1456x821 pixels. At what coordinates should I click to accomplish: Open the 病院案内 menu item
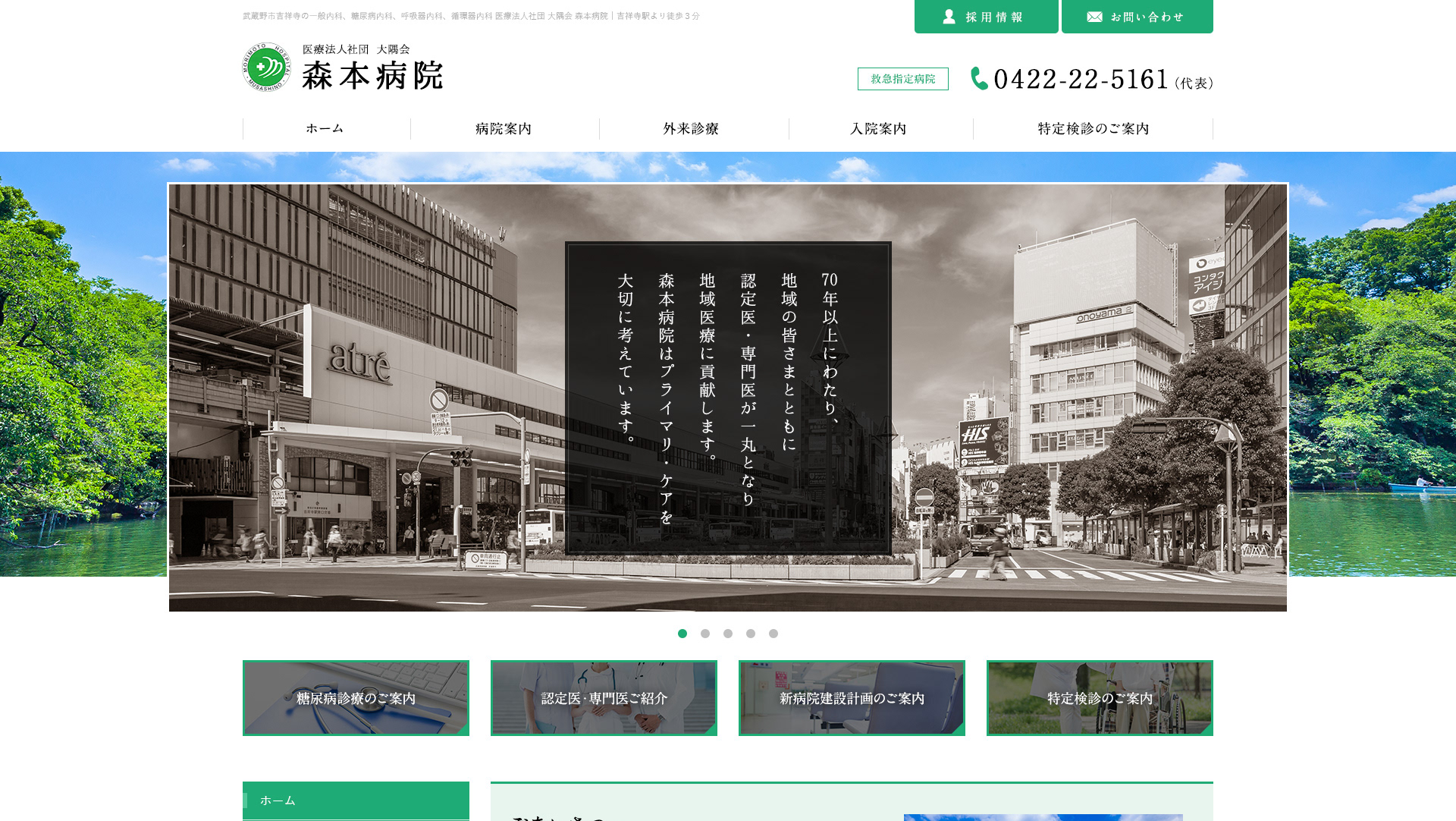pos(504,129)
